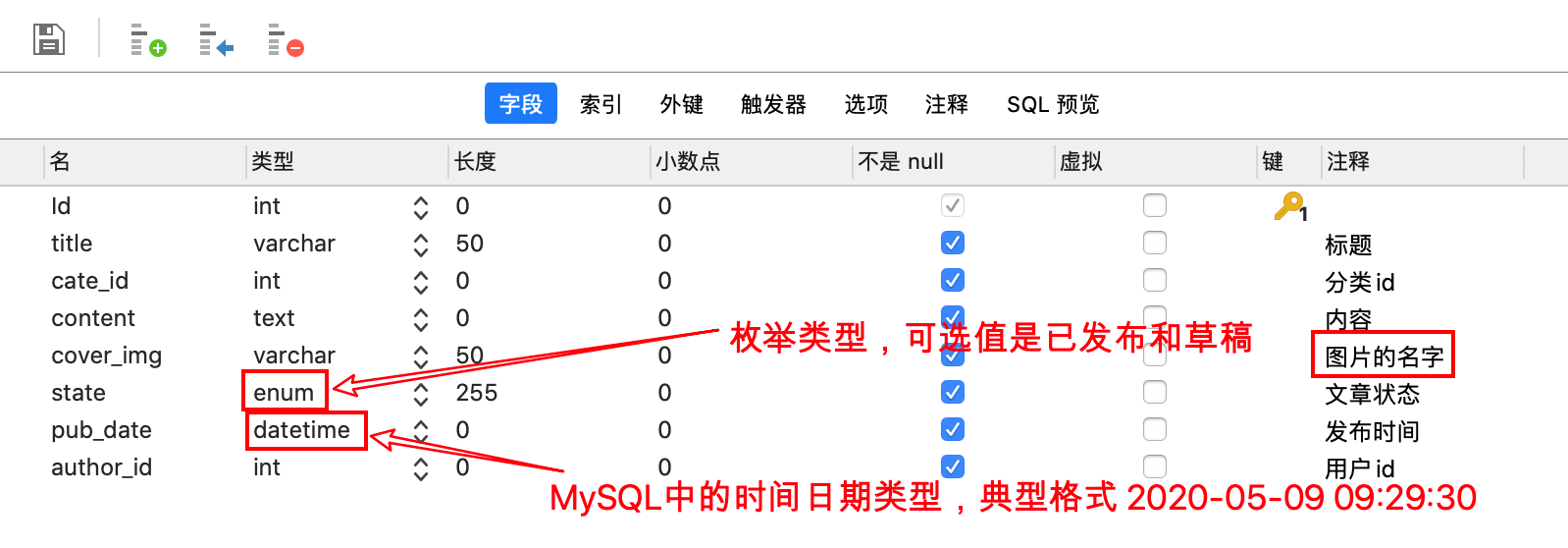Enable virtual checkbox for author_id

1155,466
